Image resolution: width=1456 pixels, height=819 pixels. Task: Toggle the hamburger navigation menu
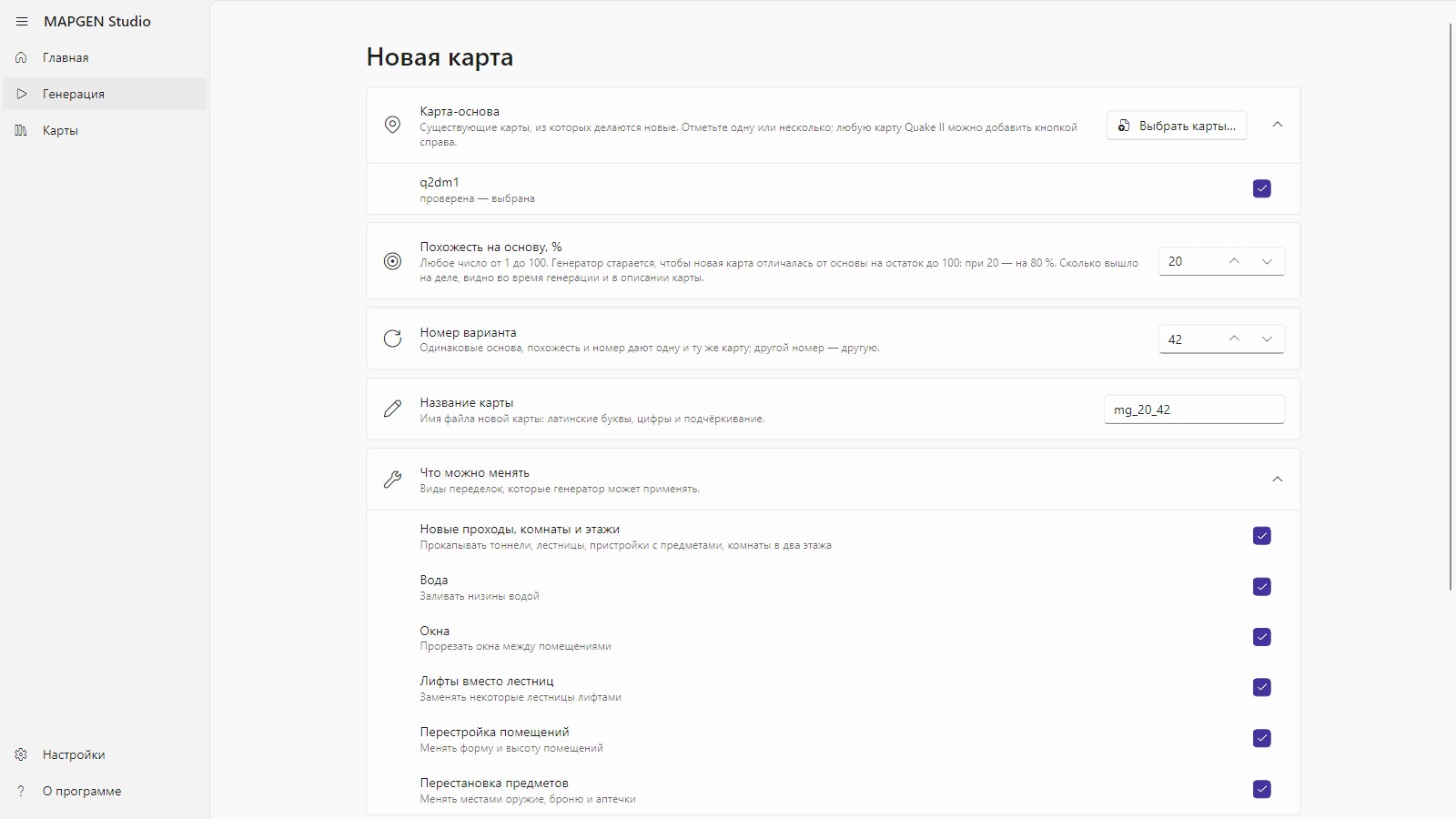click(22, 21)
